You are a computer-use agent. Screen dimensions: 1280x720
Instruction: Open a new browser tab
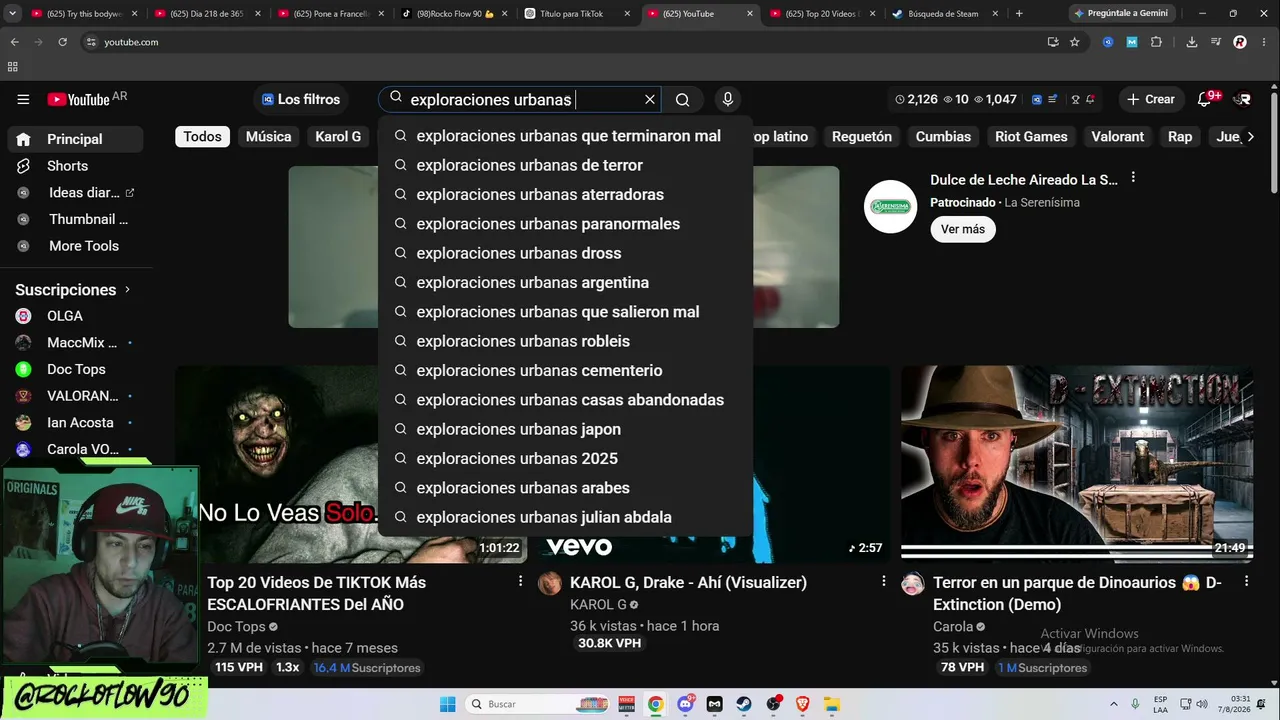pos(1019,14)
